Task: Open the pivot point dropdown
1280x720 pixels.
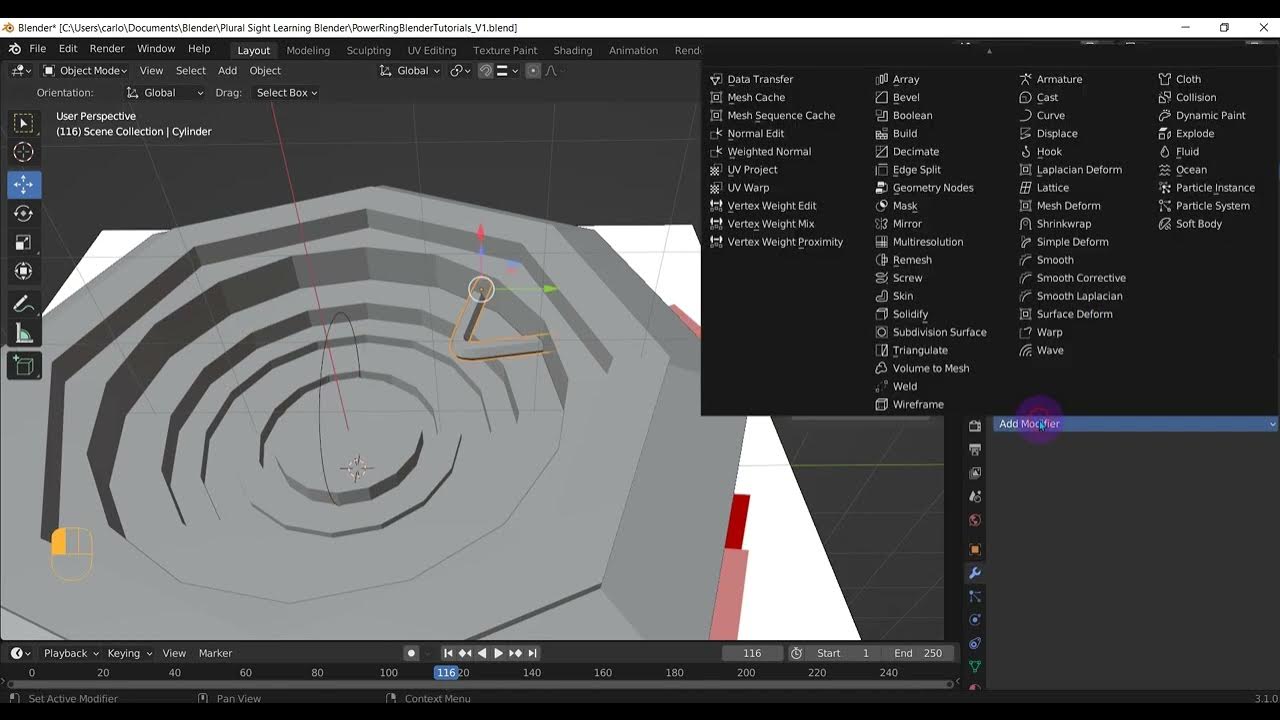Action: tap(460, 71)
